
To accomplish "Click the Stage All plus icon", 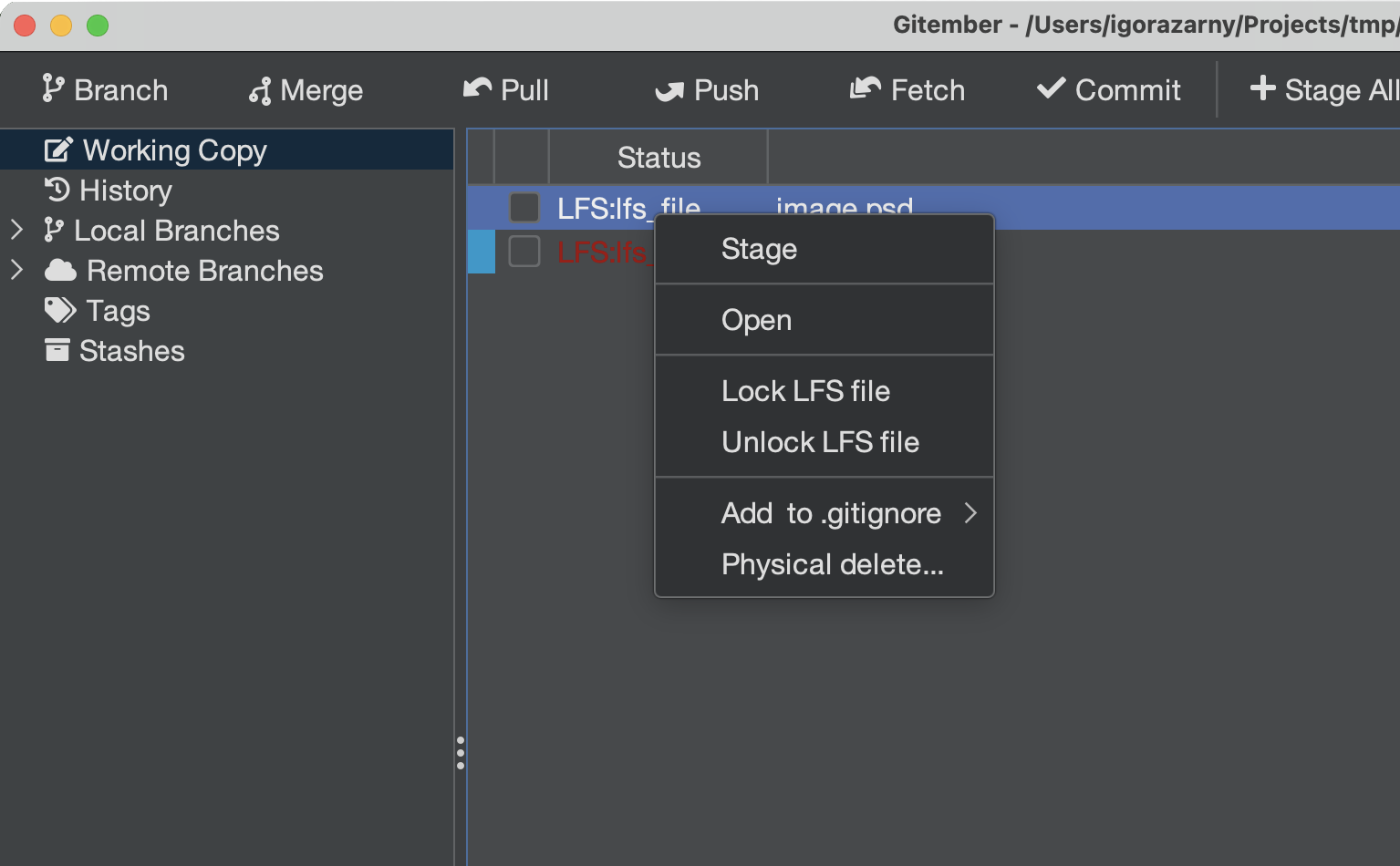I will click(1263, 88).
